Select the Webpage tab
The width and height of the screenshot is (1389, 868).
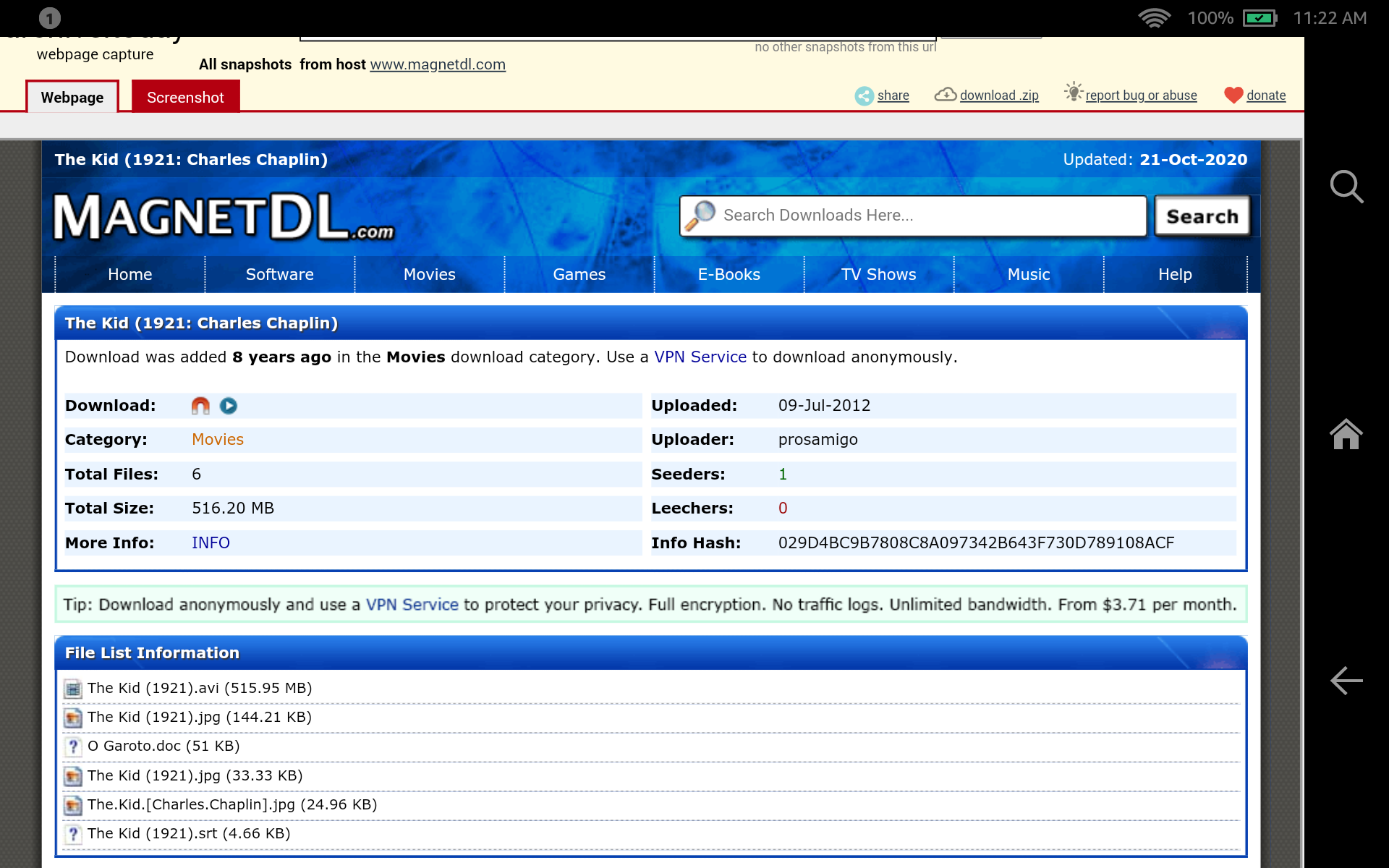pos(72,98)
